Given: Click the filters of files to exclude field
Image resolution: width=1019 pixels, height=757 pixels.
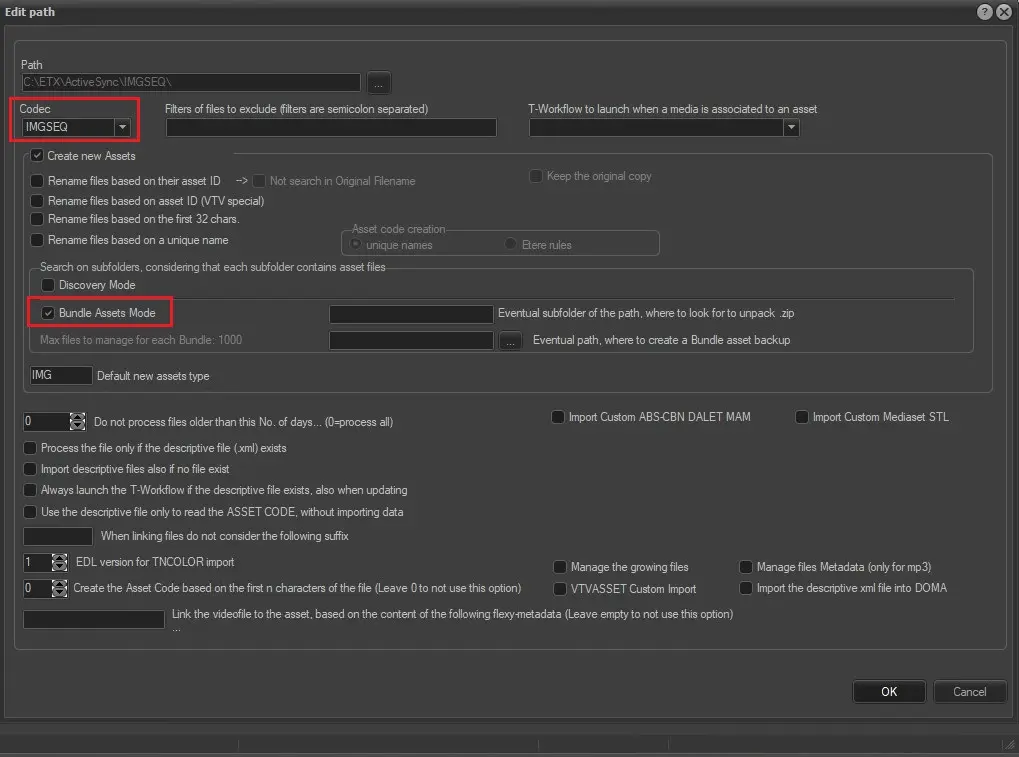Looking at the screenshot, I should pyautogui.click(x=331, y=127).
